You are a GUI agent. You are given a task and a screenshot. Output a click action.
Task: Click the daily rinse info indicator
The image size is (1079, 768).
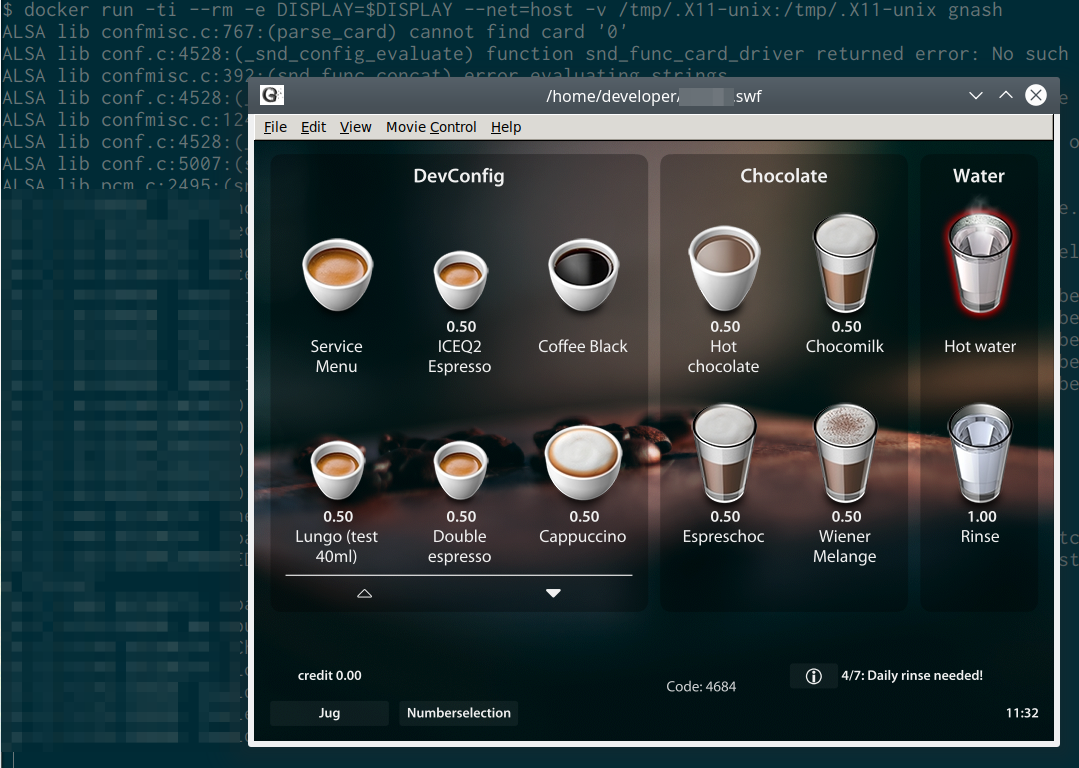(x=813, y=675)
